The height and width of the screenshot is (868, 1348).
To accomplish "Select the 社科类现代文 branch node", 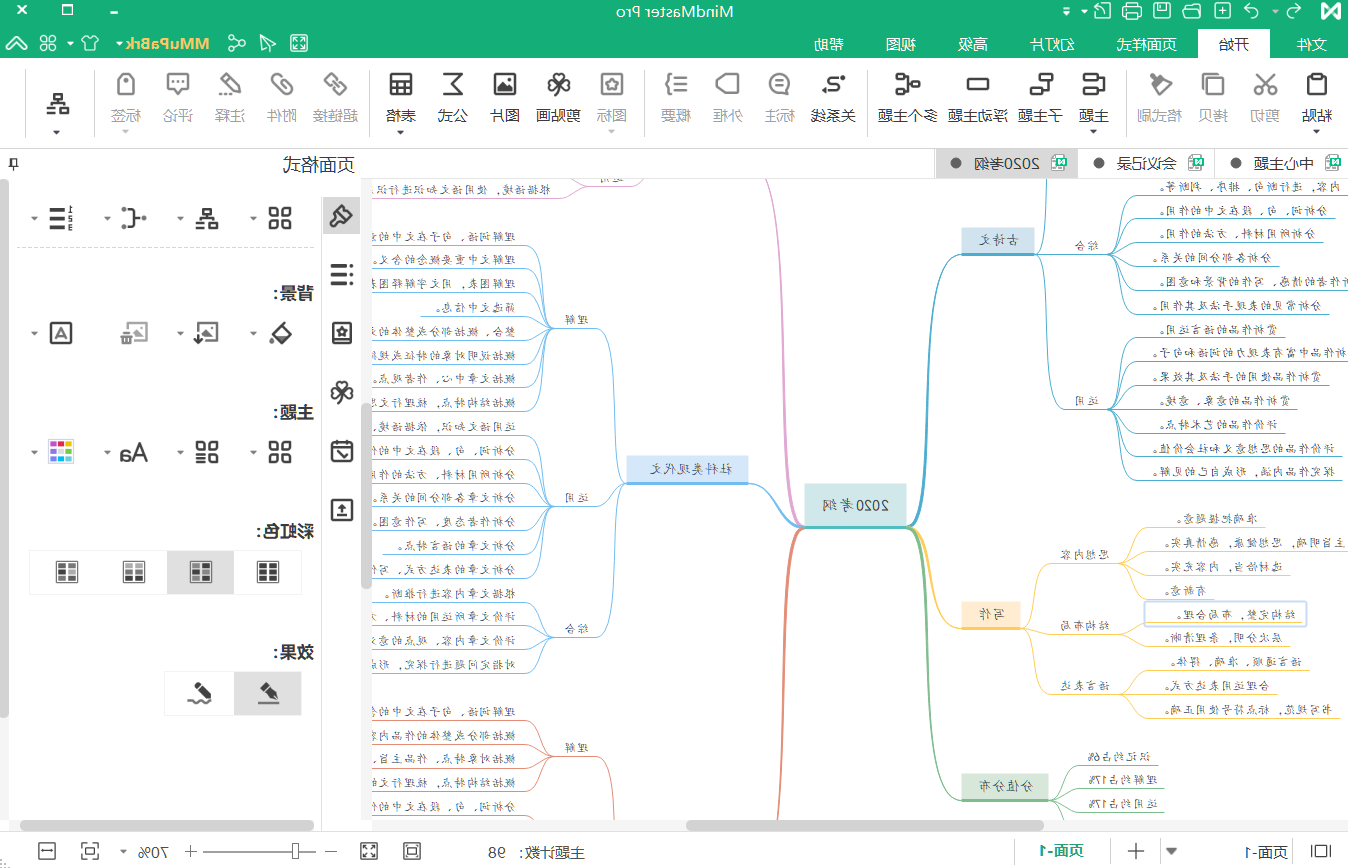I will 687,469.
